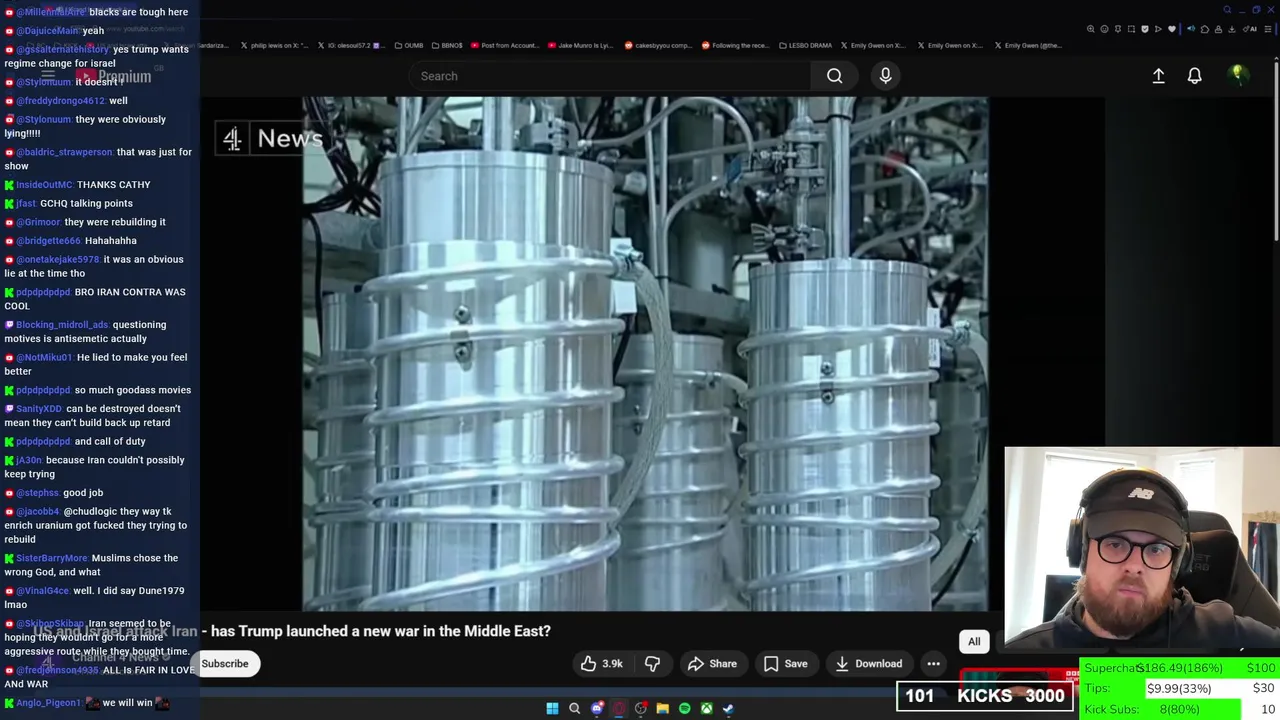Click the YouTube upload create icon
1280x720 pixels.
point(1158,76)
